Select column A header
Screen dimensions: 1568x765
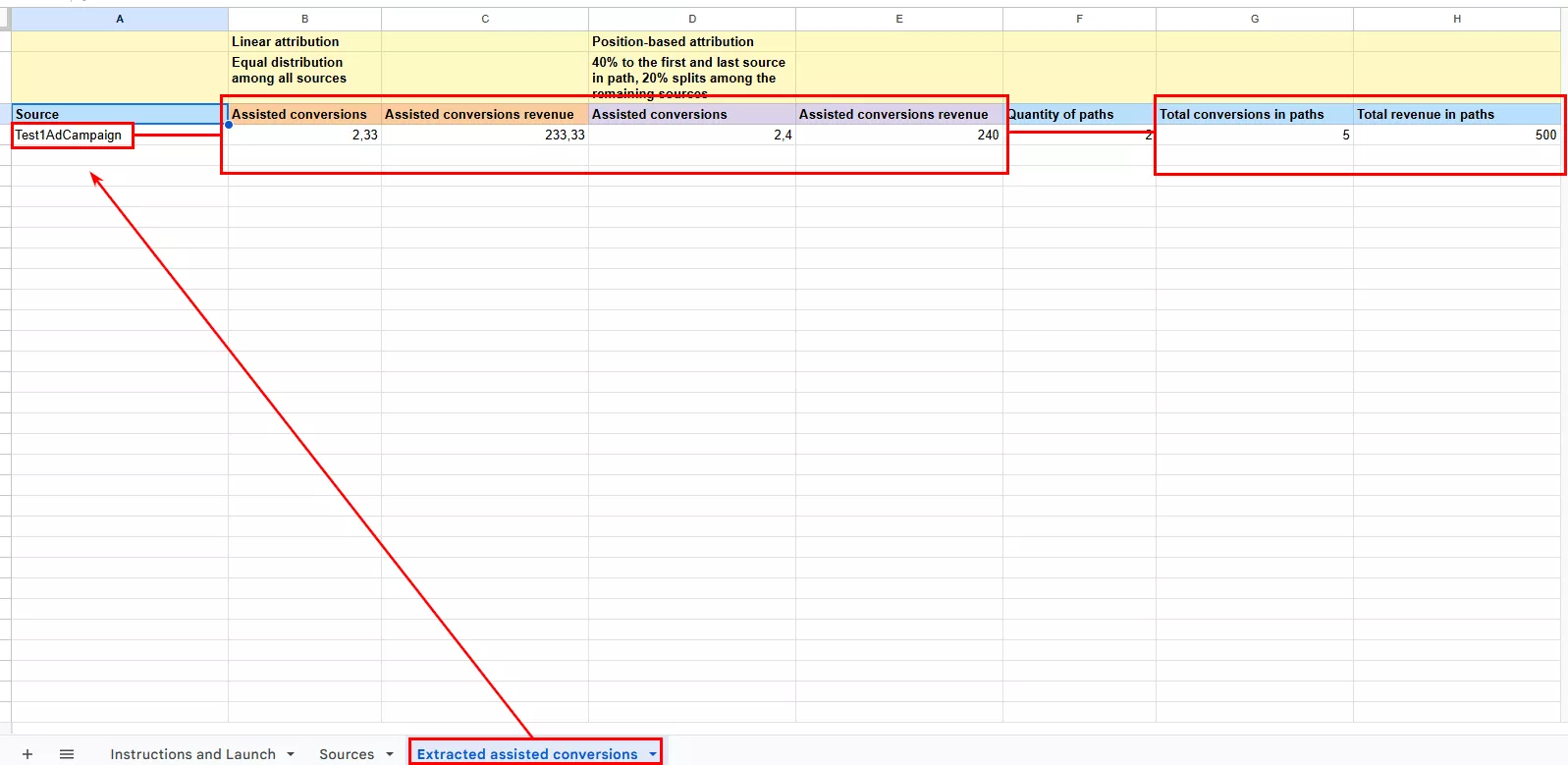point(120,19)
